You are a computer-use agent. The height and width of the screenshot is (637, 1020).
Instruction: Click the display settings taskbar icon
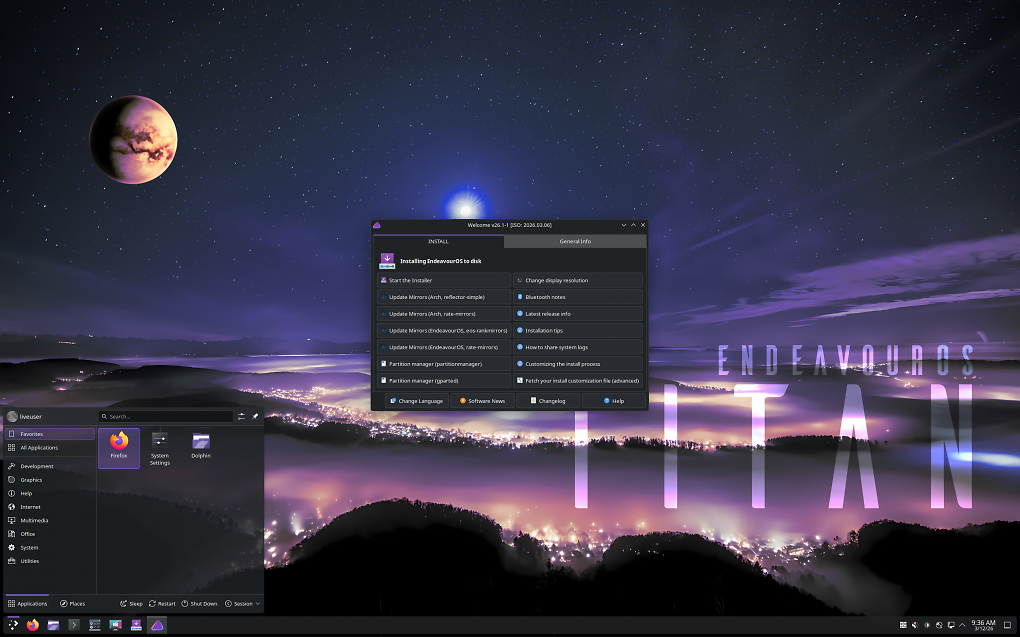point(115,625)
